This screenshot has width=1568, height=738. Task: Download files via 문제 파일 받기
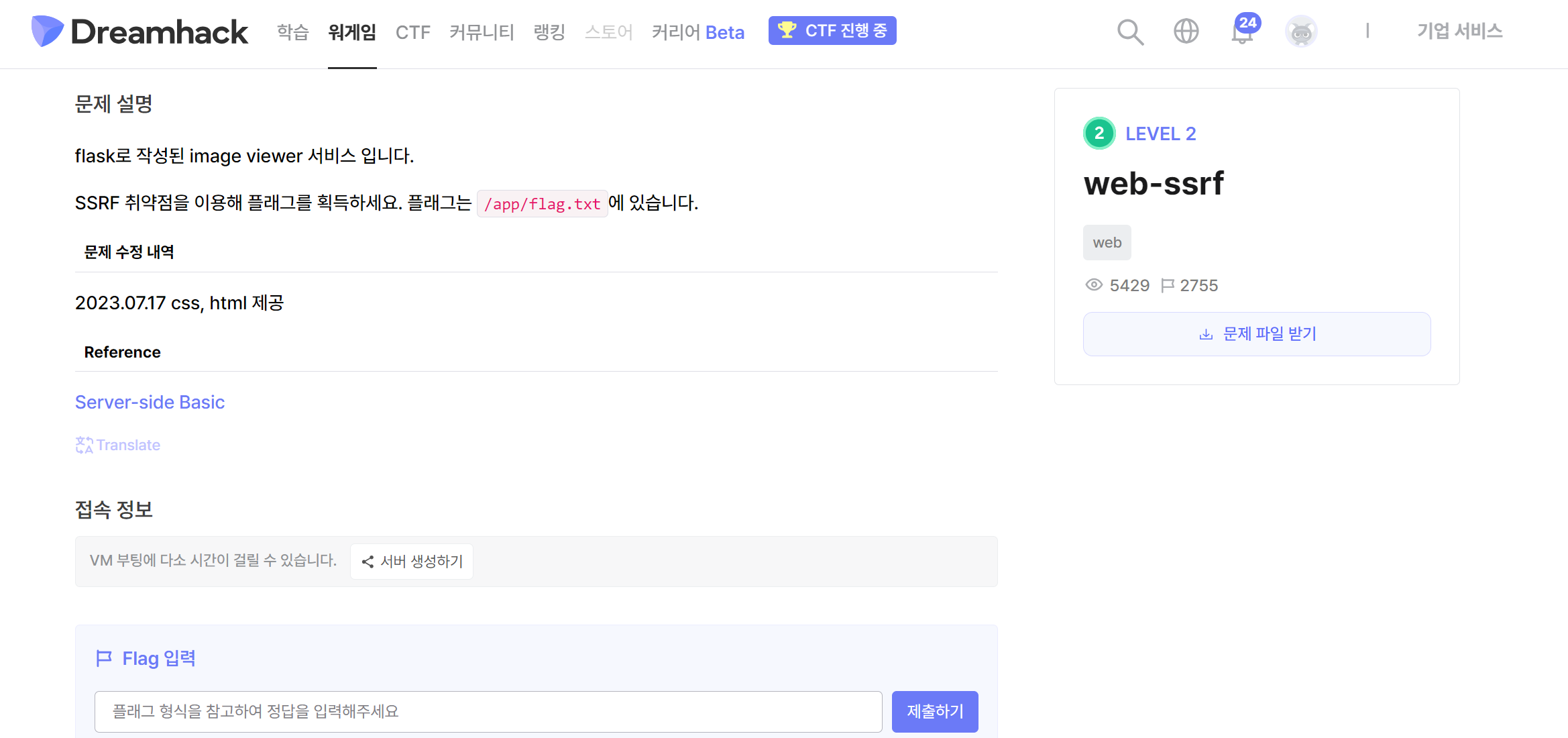pos(1257,334)
